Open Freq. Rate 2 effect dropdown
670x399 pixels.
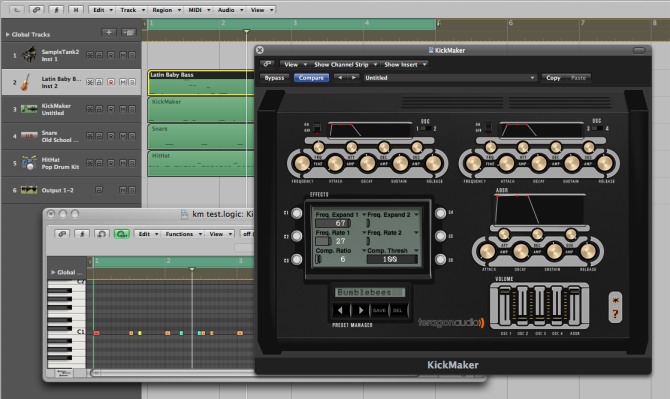tap(416, 232)
